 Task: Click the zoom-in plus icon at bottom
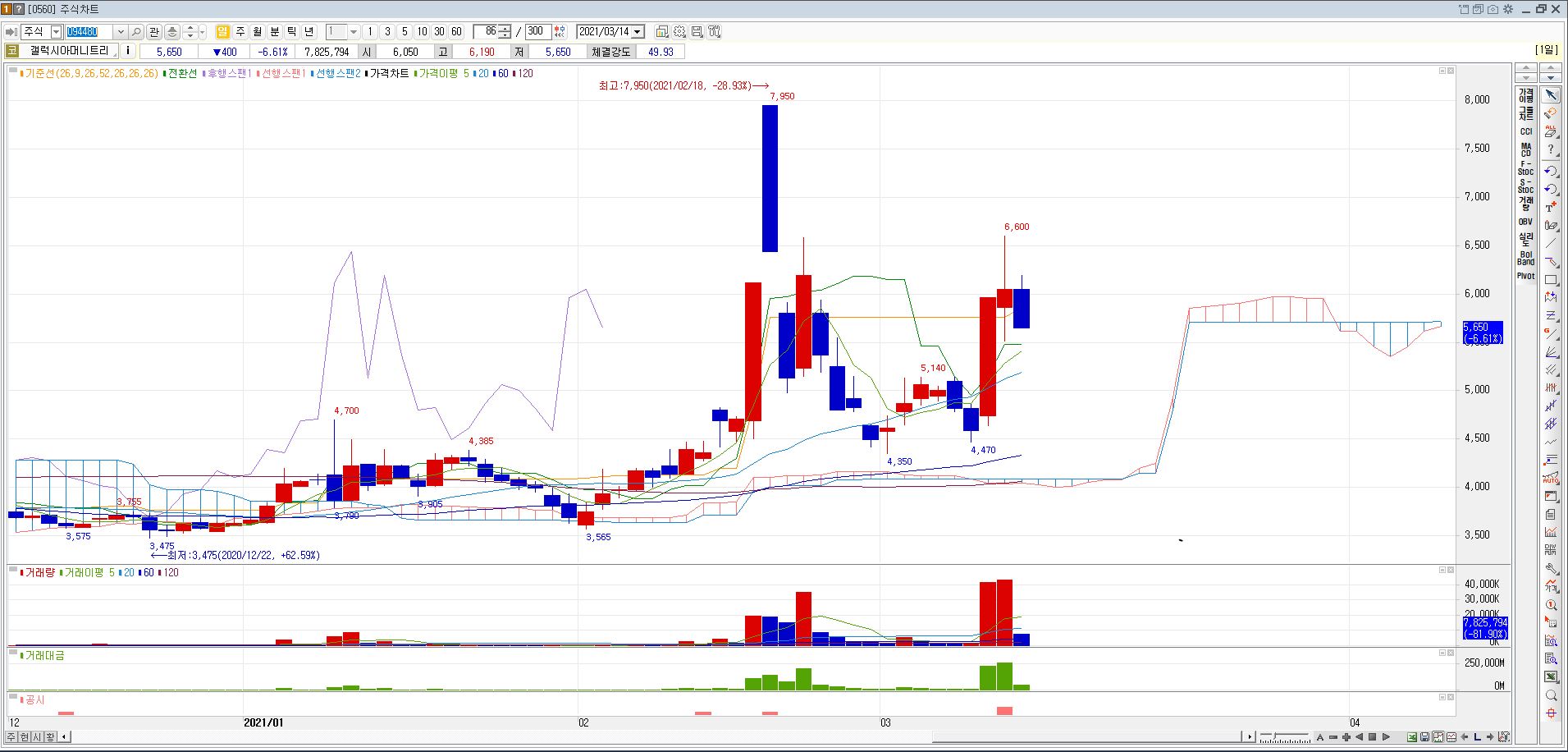(1346, 737)
